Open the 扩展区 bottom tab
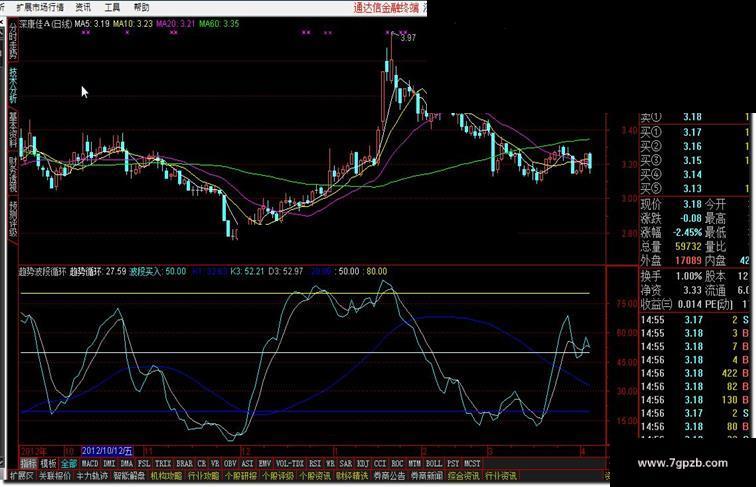Image resolution: width=756 pixels, height=487 pixels. tap(22, 476)
